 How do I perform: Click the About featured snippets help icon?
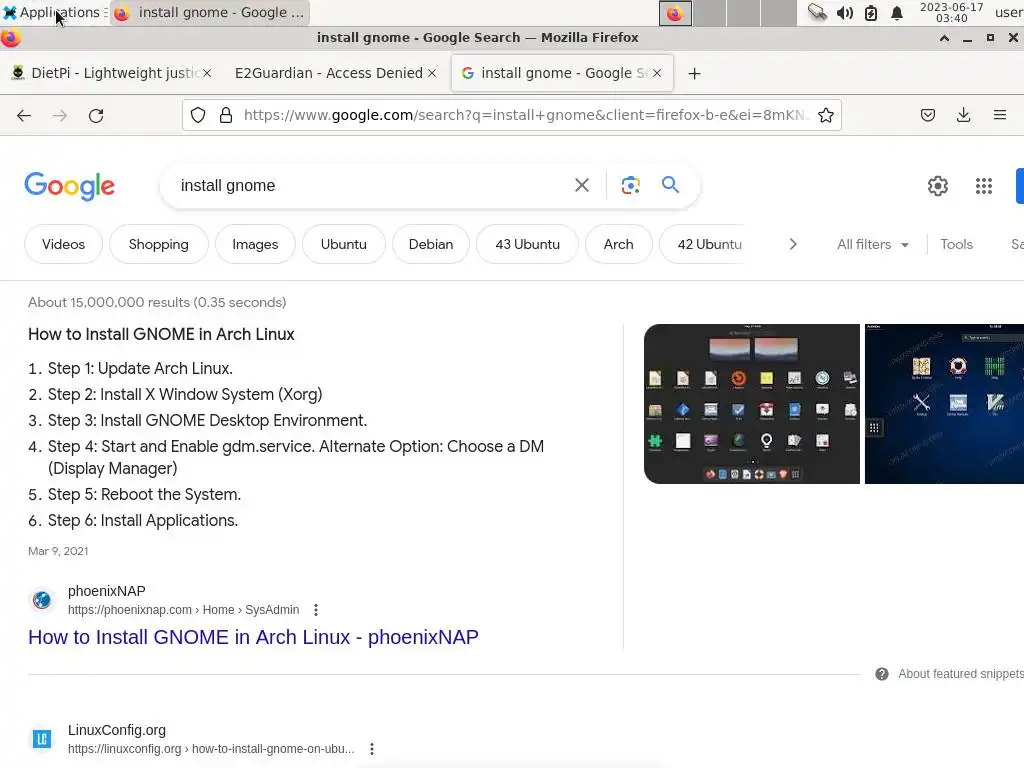(x=882, y=674)
